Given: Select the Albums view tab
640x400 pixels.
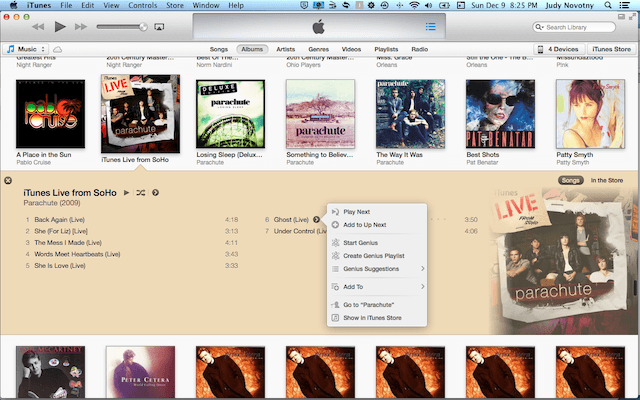Looking at the screenshot, I should tap(252, 49).
